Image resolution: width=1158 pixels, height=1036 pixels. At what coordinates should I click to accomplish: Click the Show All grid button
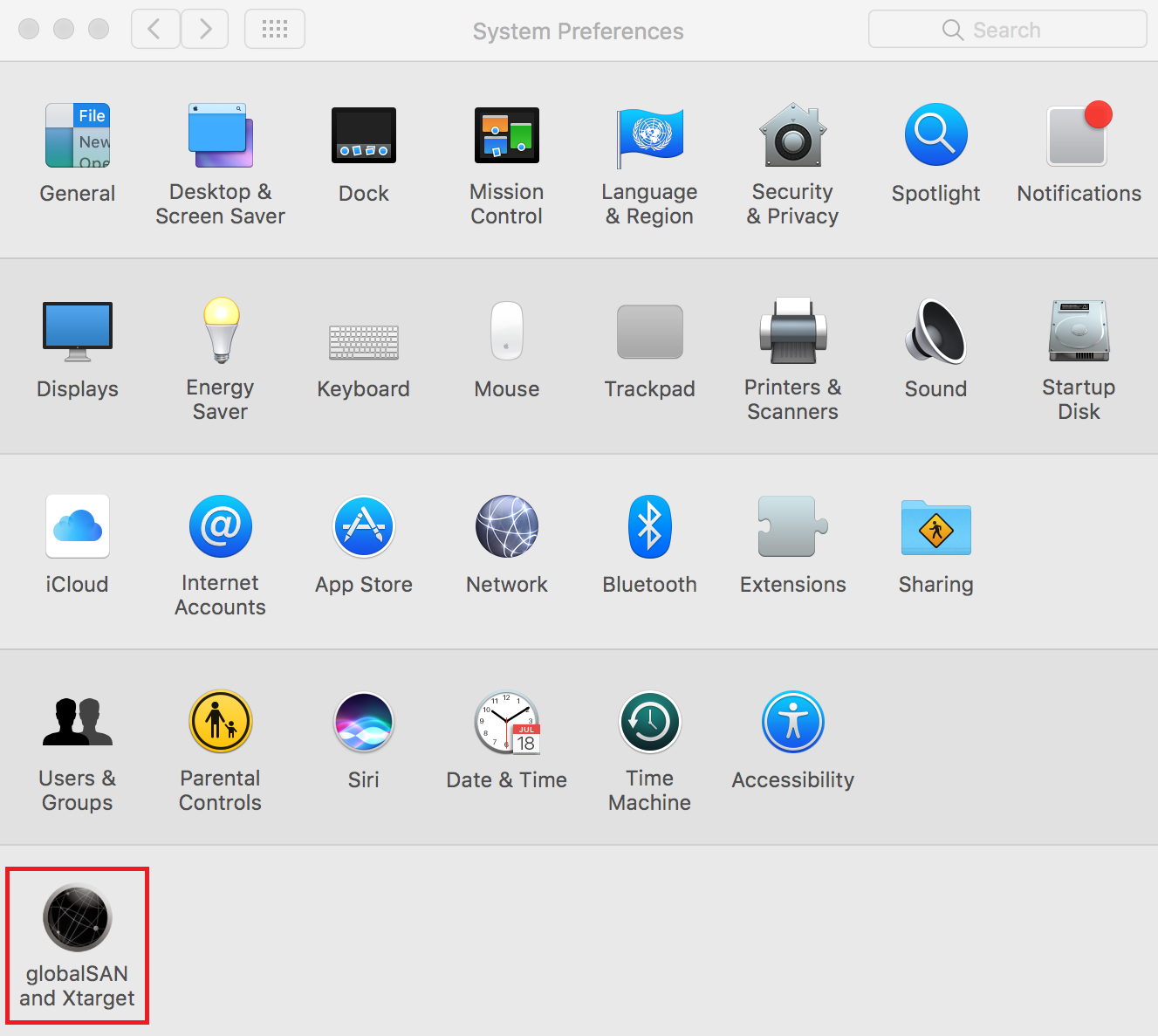275,30
